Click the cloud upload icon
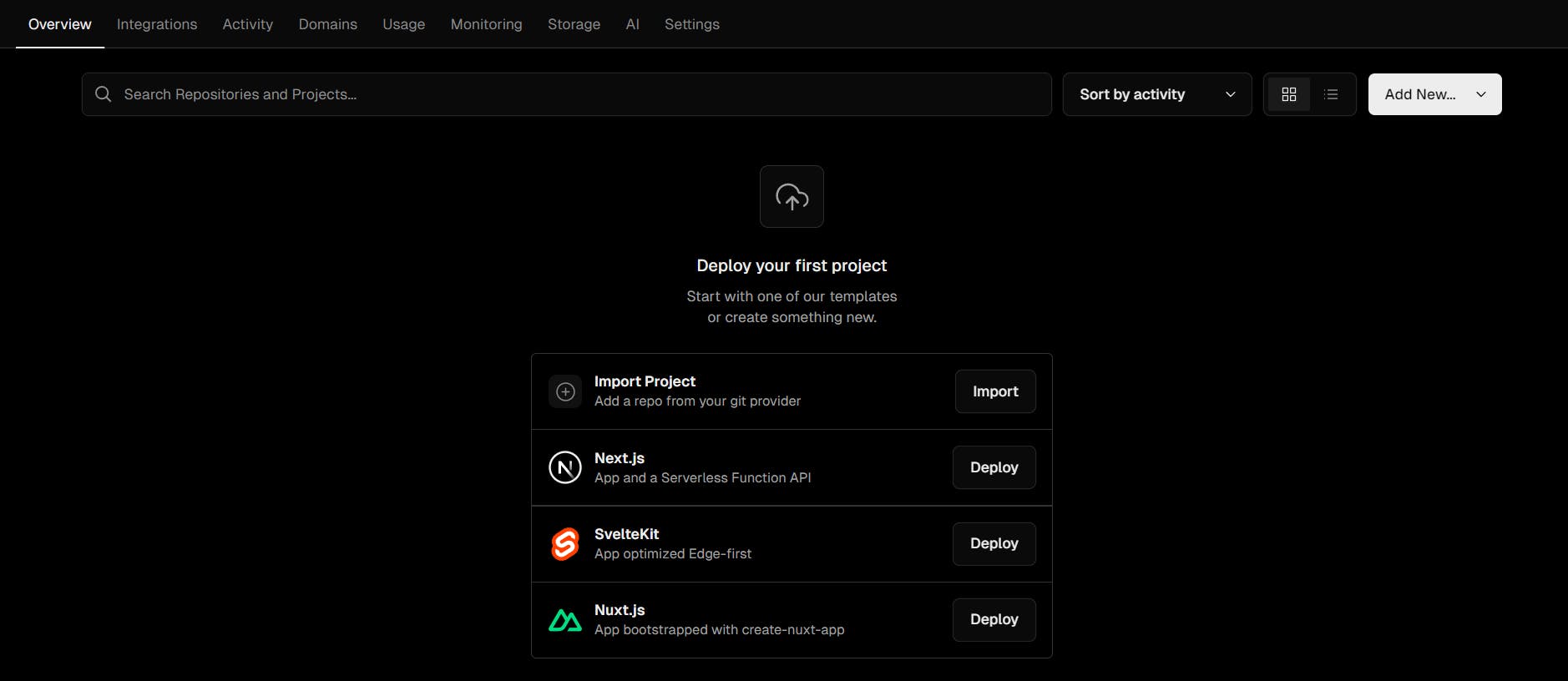The width and height of the screenshot is (1568, 681). click(792, 197)
